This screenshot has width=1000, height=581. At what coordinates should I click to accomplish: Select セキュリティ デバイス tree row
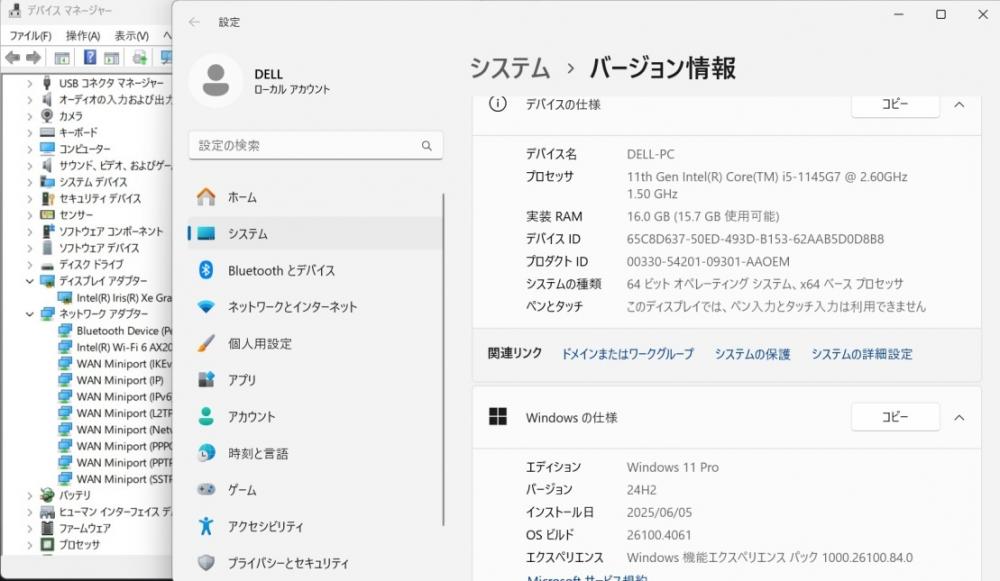coord(91,199)
